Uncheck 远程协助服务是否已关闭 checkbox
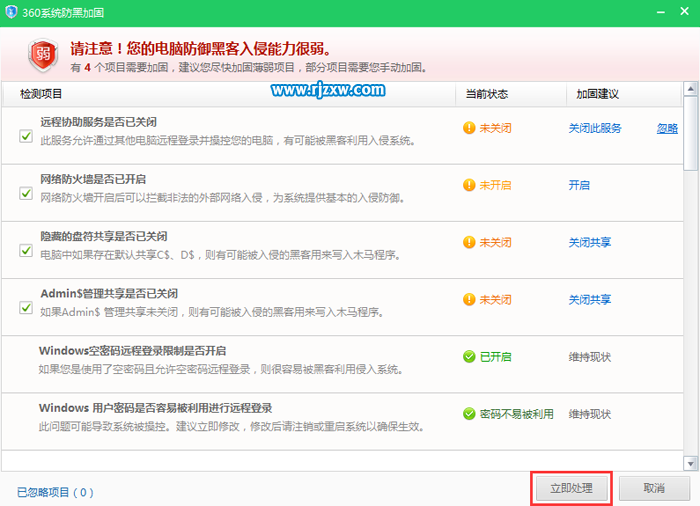700x506 pixels. tap(26, 136)
